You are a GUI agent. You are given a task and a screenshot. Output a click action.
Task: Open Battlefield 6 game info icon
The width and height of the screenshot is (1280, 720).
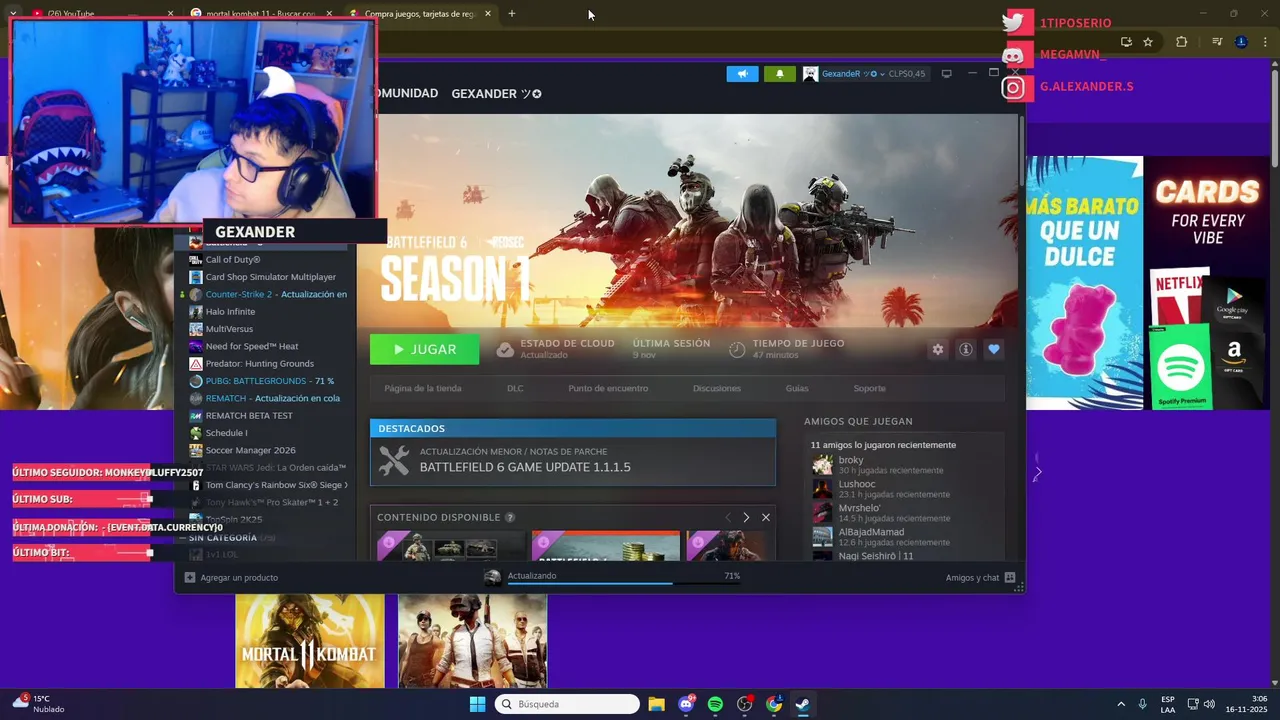tap(965, 349)
